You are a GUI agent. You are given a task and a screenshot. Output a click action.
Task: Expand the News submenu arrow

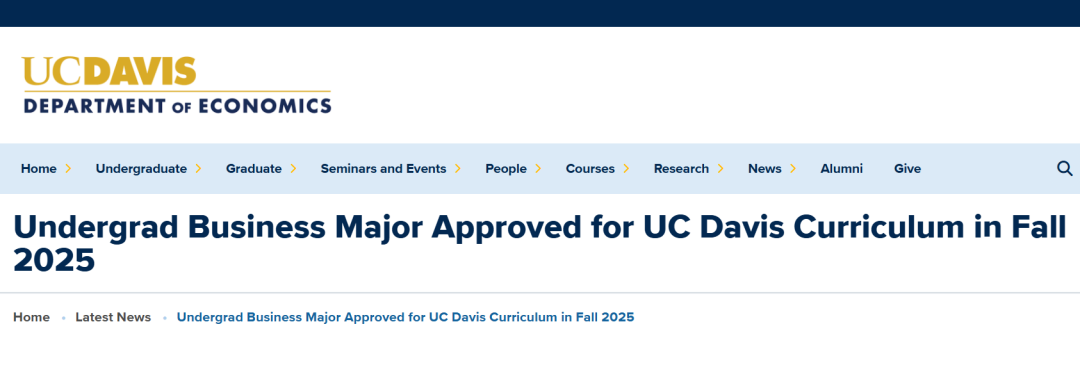point(793,169)
